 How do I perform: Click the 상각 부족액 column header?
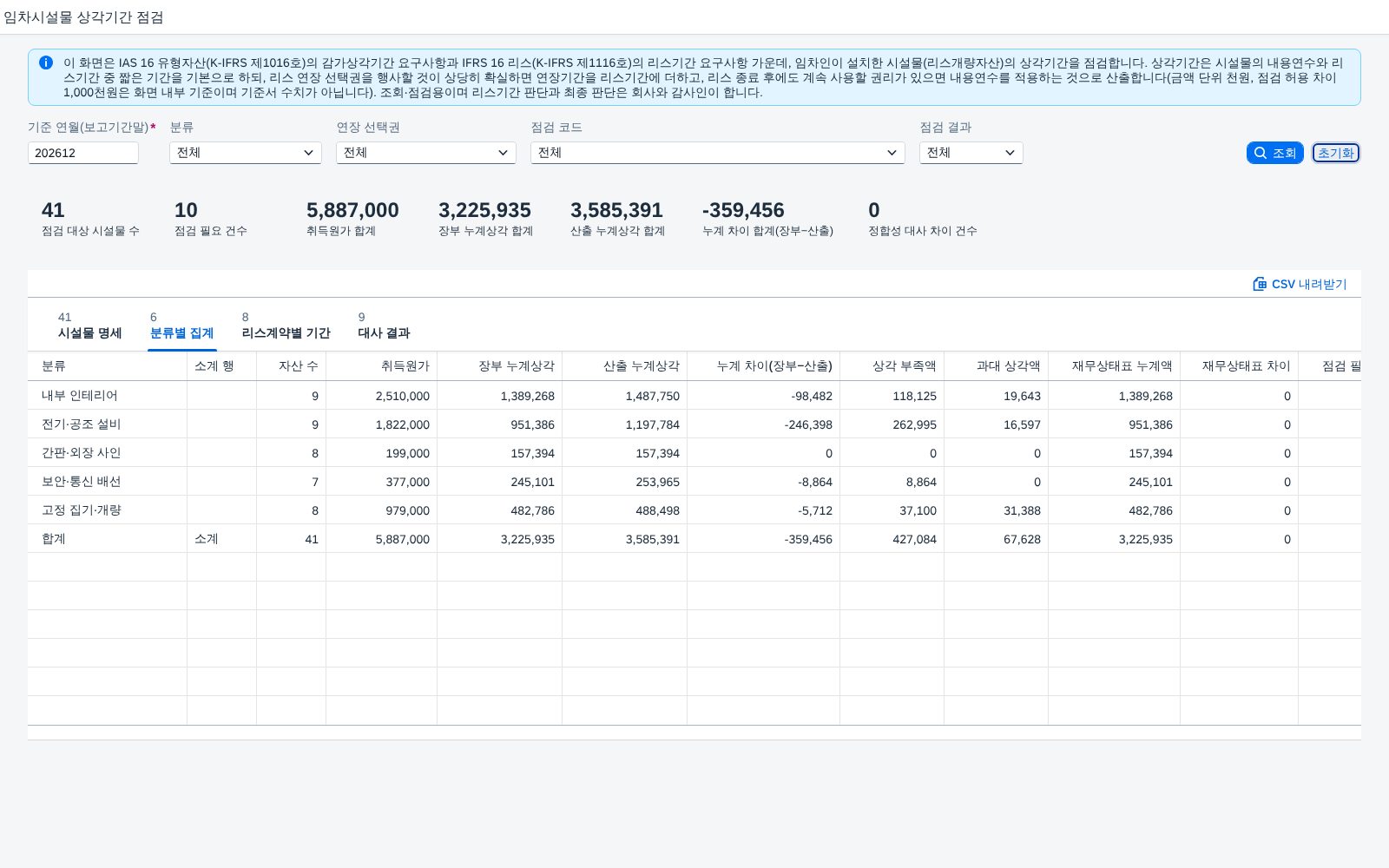pyautogui.click(x=892, y=366)
